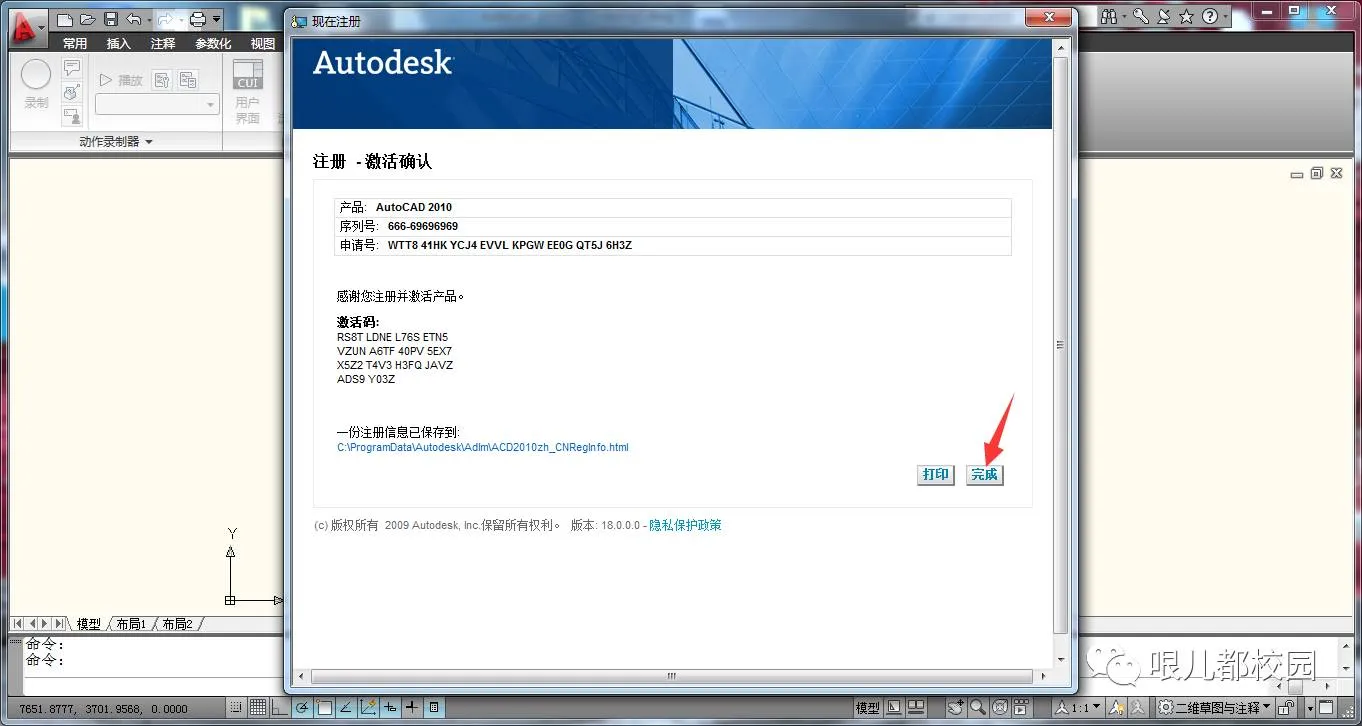Viewport: 1362px width, 726px height.
Task: Expand the Undo history dropdown arrow
Action: pyautogui.click(x=148, y=19)
